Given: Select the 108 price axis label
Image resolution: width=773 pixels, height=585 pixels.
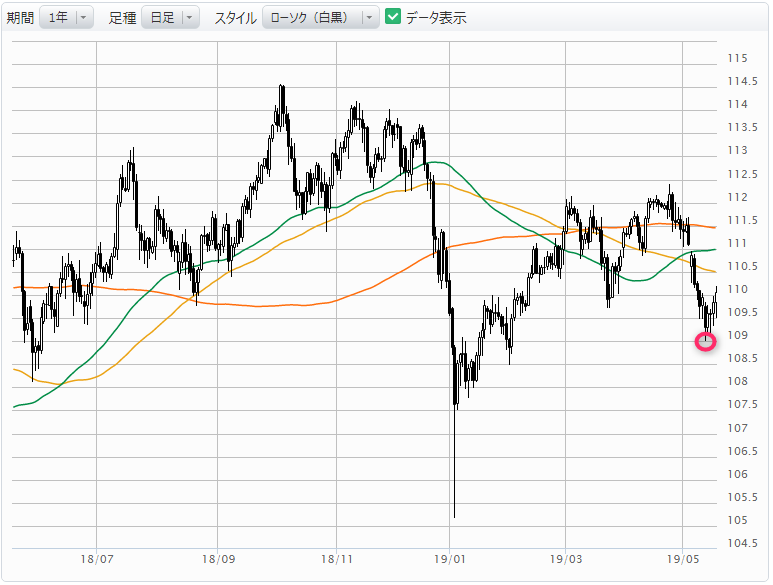Looking at the screenshot, I should coord(737,381).
